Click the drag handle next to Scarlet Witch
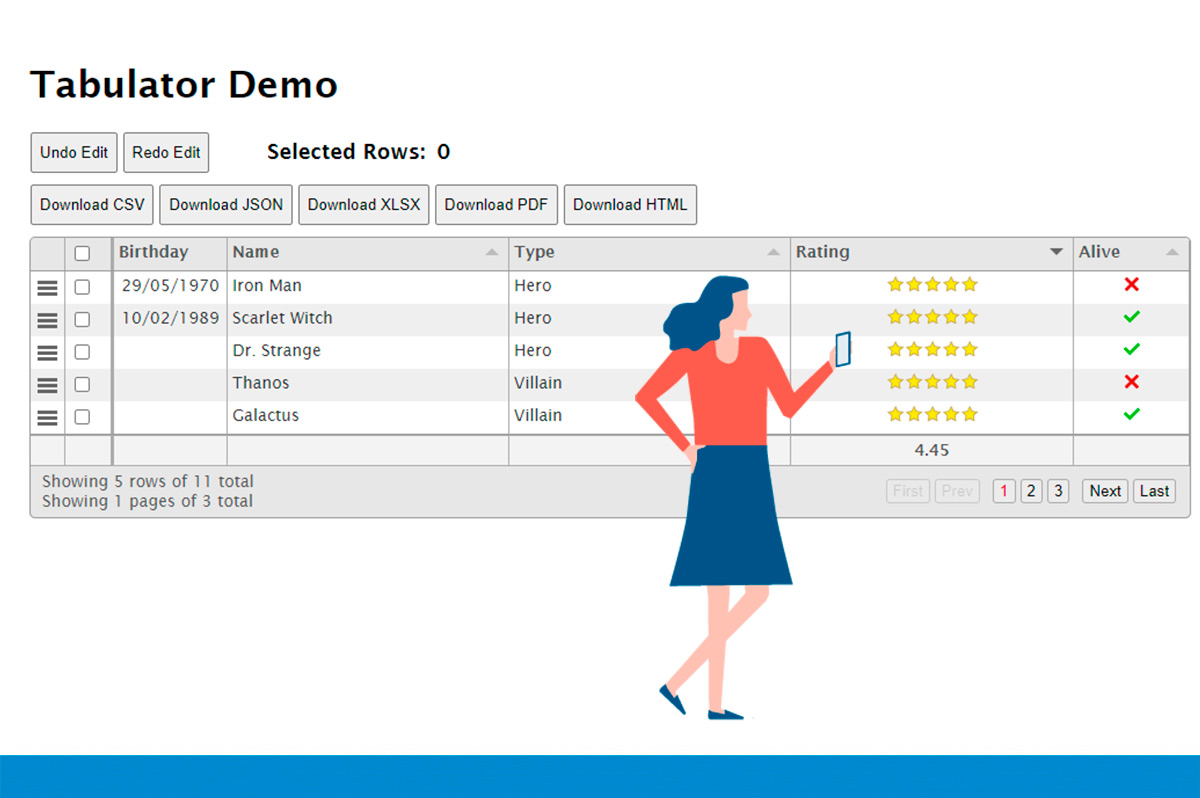The width and height of the screenshot is (1200, 798). point(46,320)
